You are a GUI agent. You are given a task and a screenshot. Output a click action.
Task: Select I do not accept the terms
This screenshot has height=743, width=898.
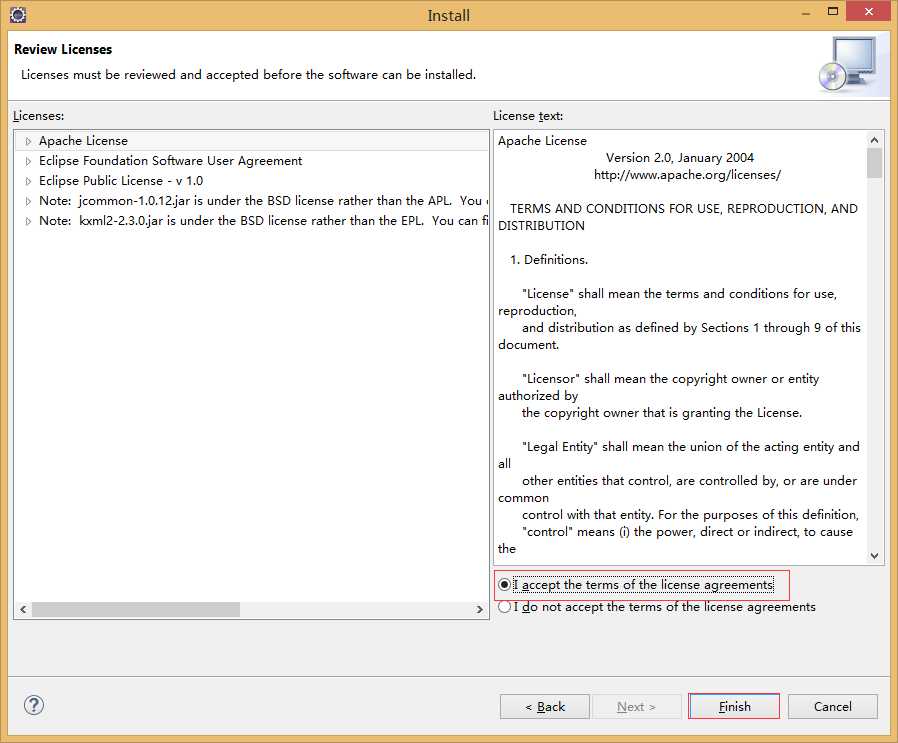505,607
